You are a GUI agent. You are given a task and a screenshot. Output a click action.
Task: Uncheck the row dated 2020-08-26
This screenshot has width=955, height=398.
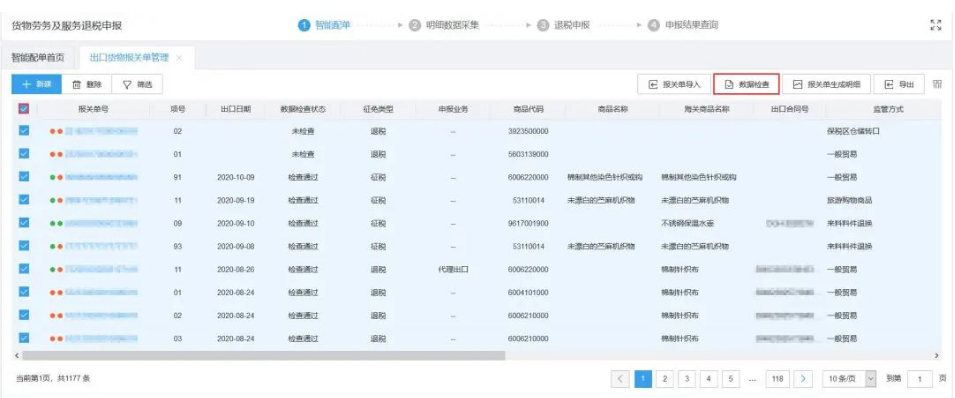pos(24,268)
